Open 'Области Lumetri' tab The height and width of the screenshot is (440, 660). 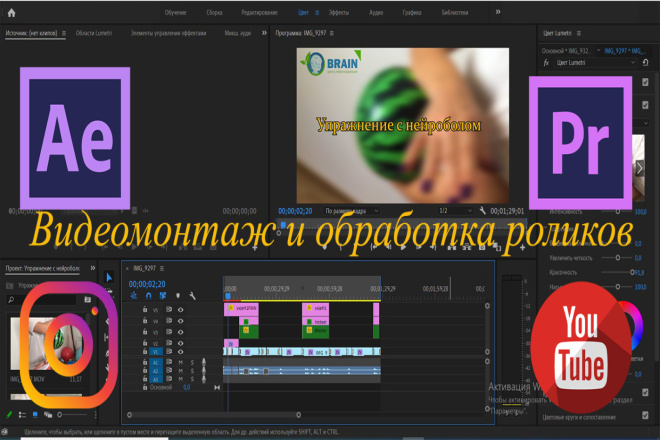94,33
